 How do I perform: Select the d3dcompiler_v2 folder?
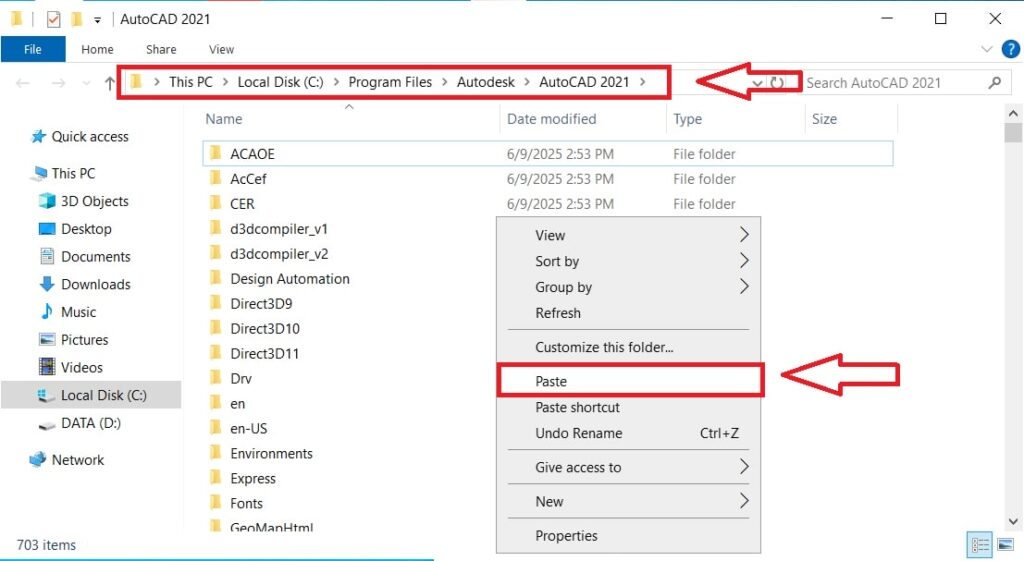coord(279,254)
